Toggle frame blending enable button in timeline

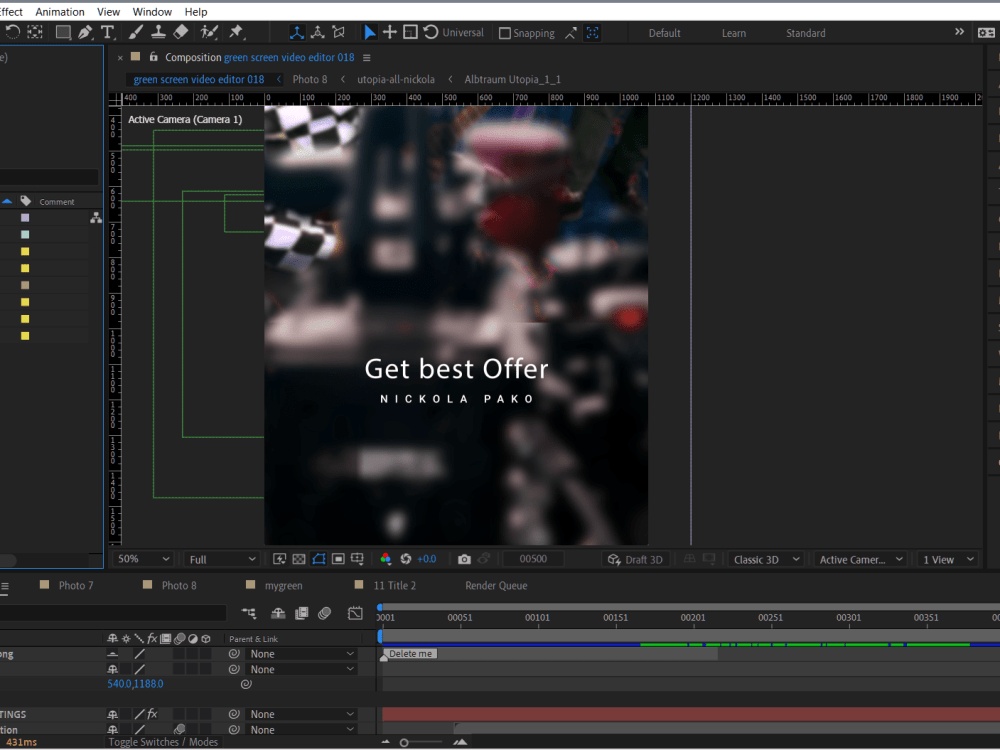coord(302,614)
